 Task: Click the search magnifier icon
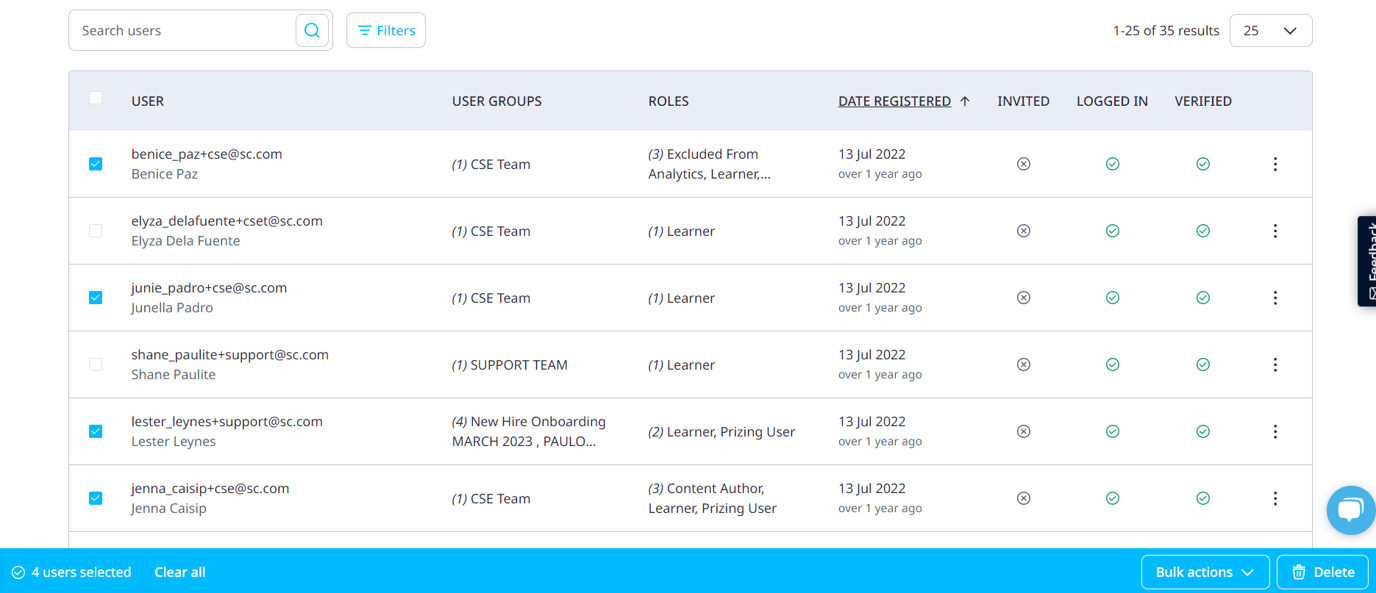coord(312,30)
